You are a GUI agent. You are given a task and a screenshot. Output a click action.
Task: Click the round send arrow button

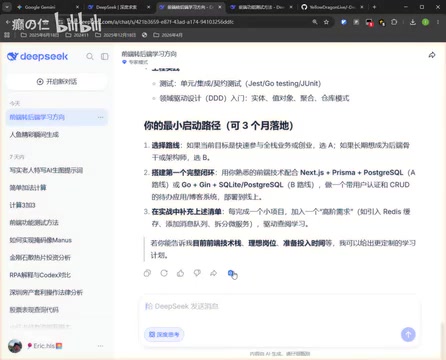(408, 334)
